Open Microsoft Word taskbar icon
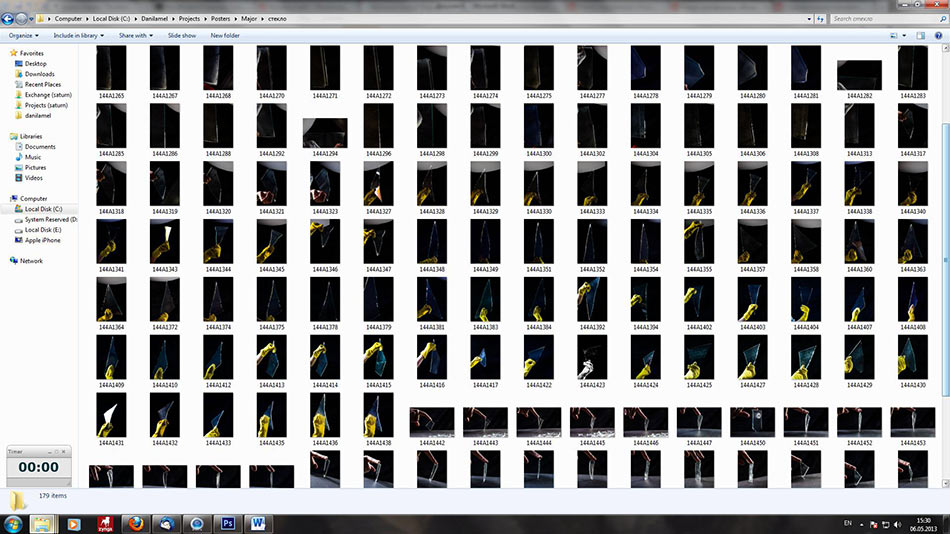The height and width of the screenshot is (534, 950). tap(257, 523)
